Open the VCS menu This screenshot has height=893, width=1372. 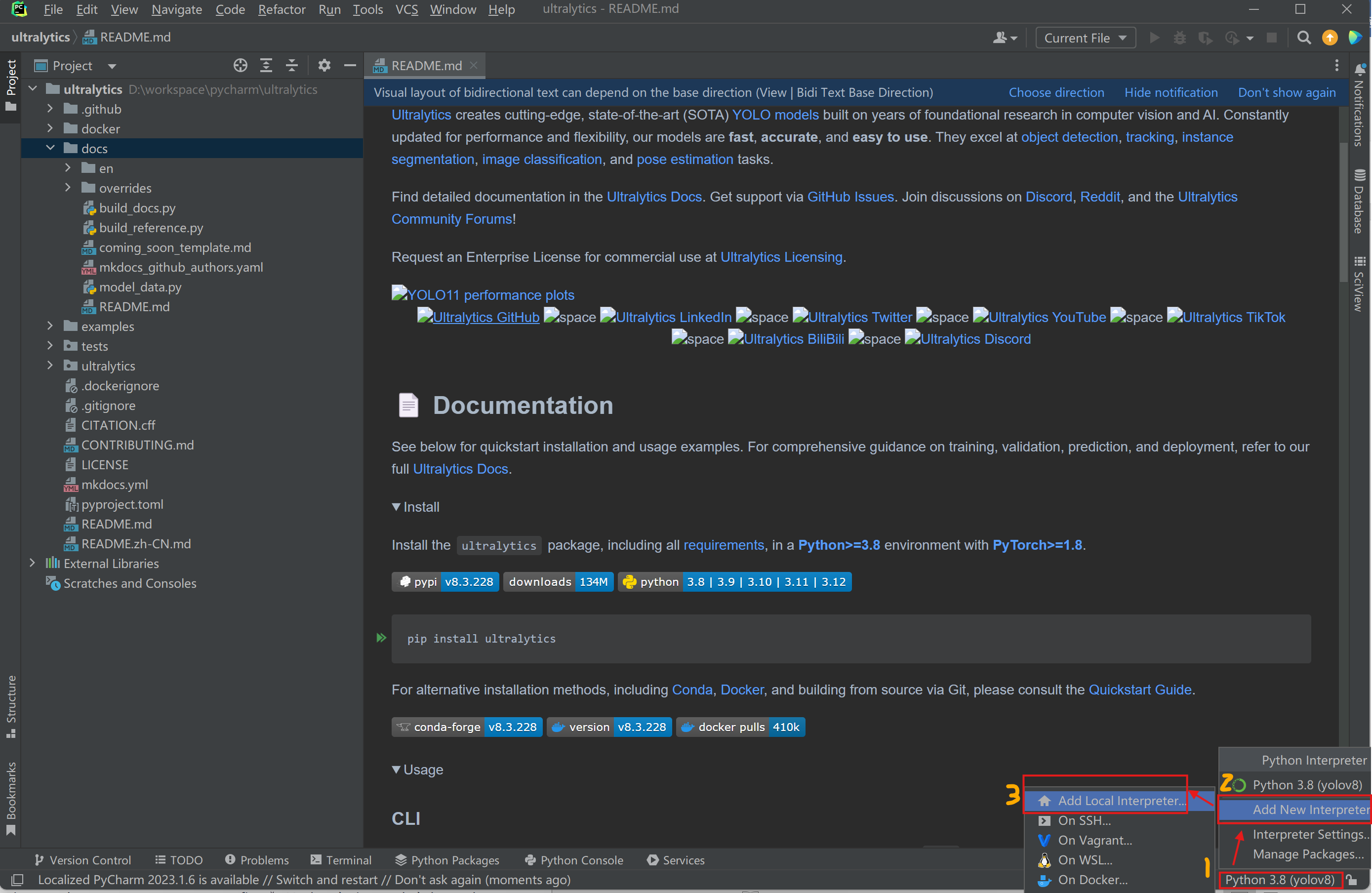click(406, 9)
